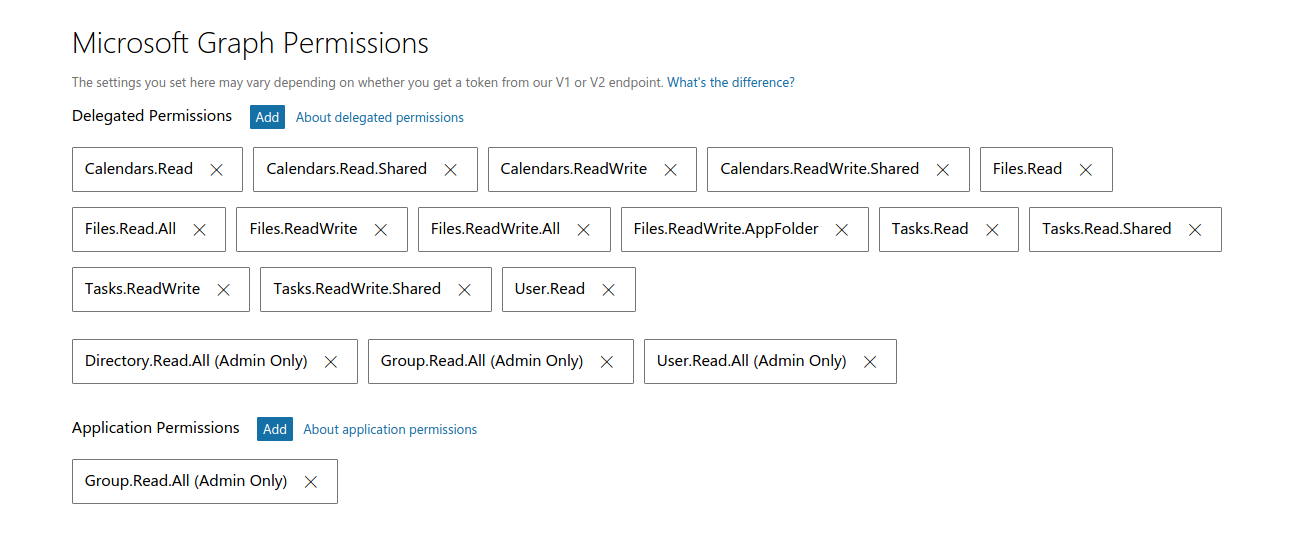Remove the application Group.Read.All permission

(310, 482)
